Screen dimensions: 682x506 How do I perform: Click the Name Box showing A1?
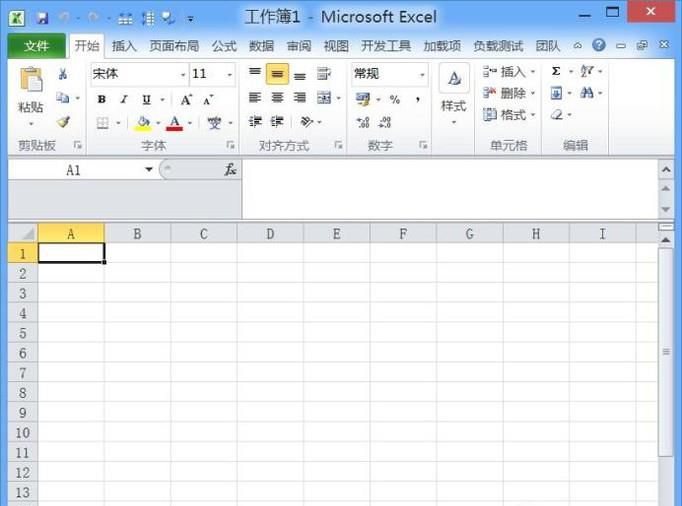click(x=74, y=170)
